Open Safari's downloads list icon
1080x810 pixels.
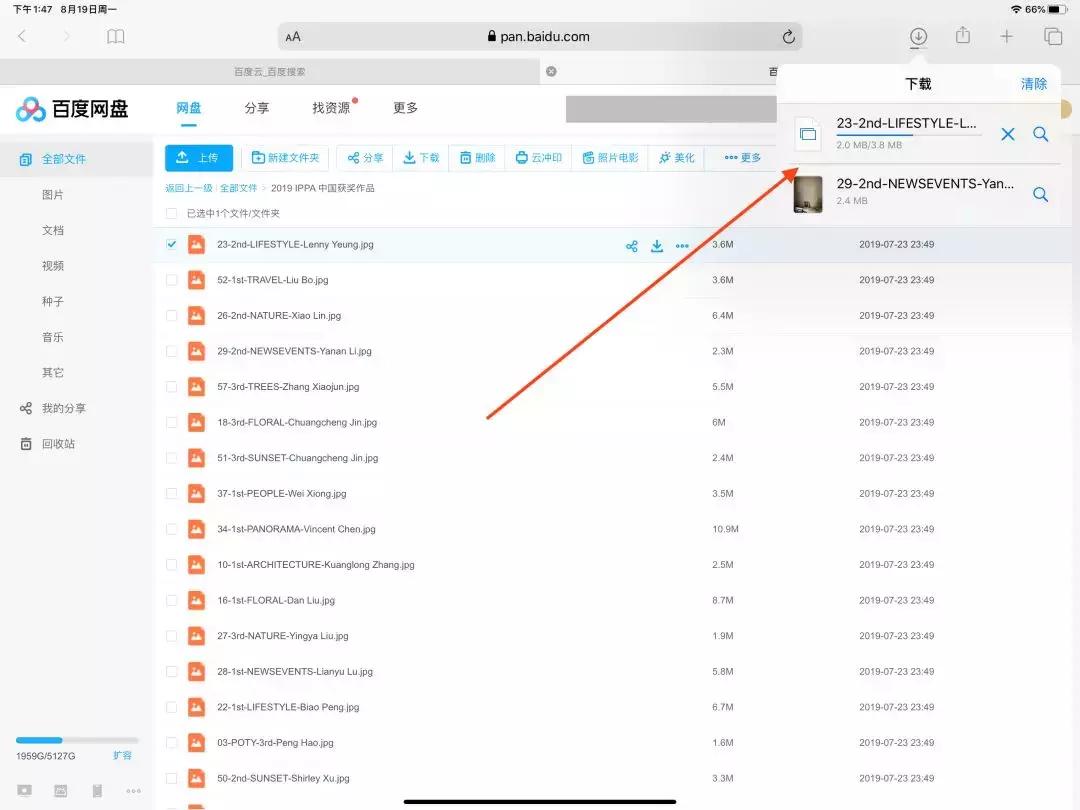[917, 36]
